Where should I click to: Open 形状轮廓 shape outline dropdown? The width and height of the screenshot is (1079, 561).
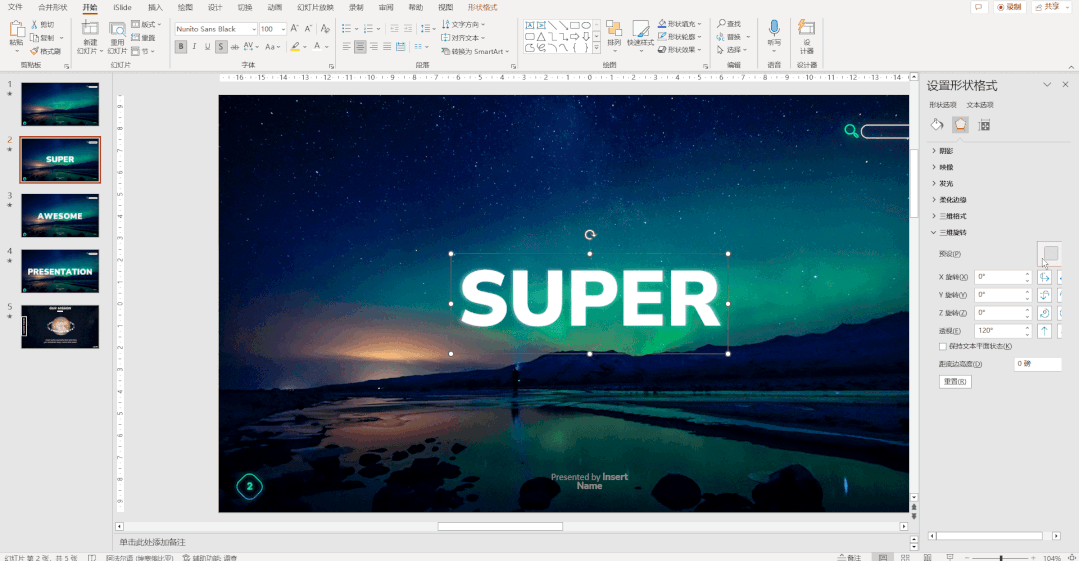pos(680,36)
